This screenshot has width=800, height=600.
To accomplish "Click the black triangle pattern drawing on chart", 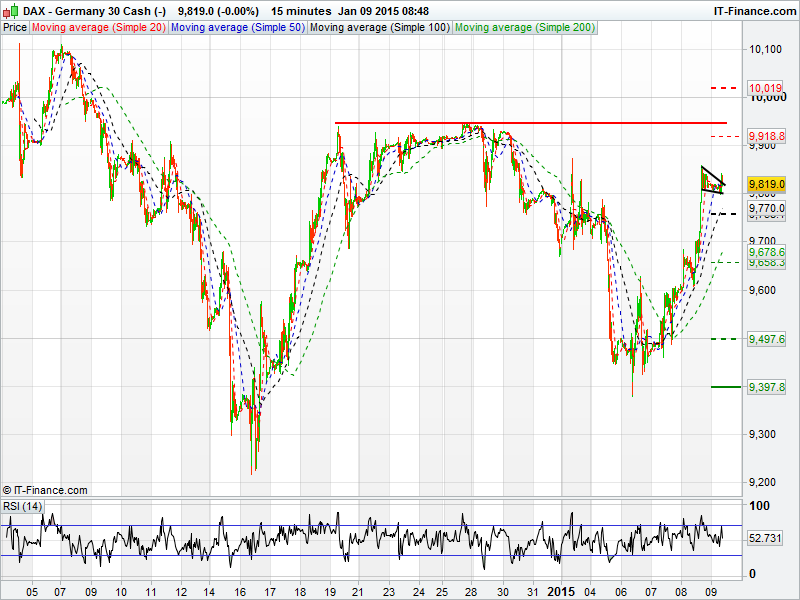I will [x=711, y=181].
